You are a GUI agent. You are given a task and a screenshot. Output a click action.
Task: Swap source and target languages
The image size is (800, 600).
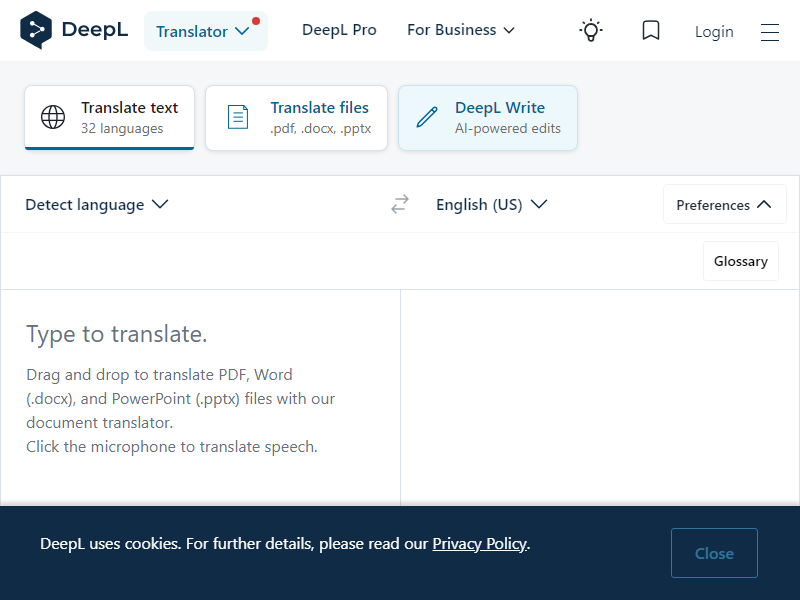click(x=400, y=204)
